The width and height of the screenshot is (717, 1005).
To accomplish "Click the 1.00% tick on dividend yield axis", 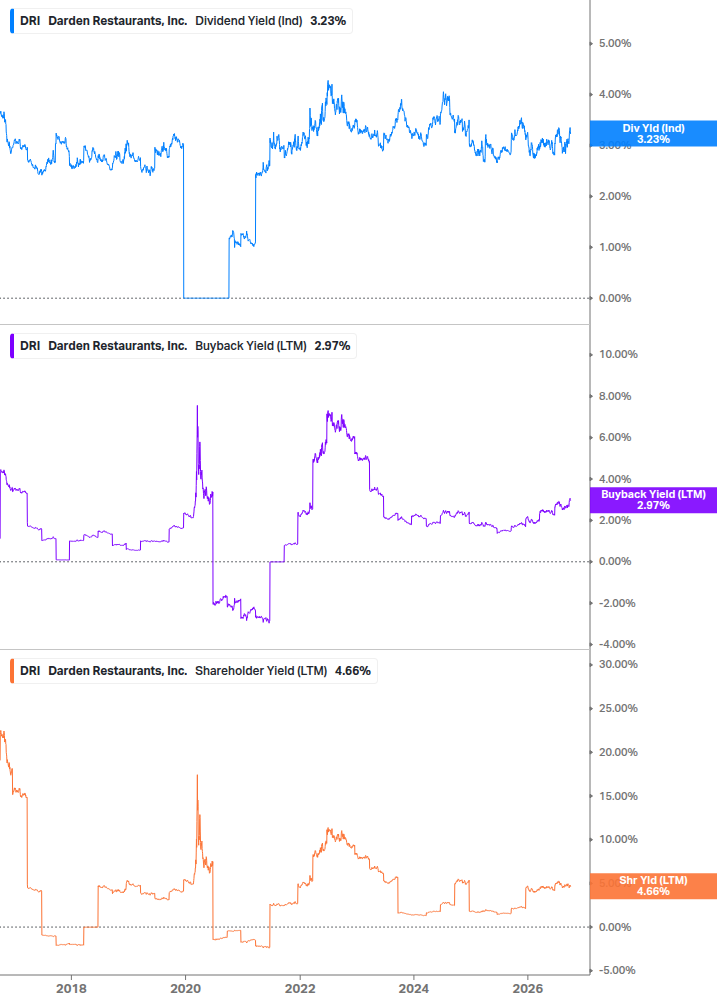I will click(615, 247).
